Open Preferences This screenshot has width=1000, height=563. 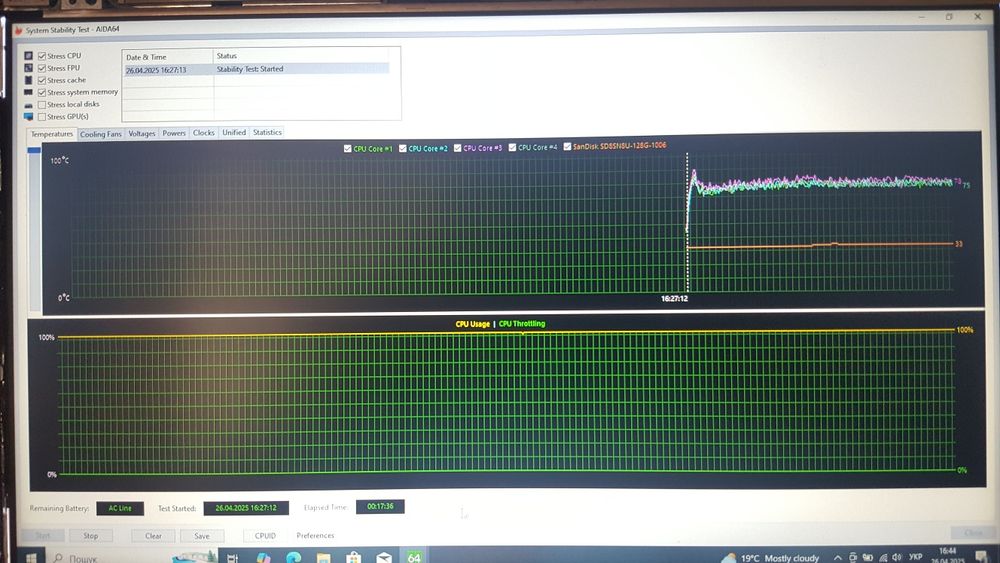point(315,536)
